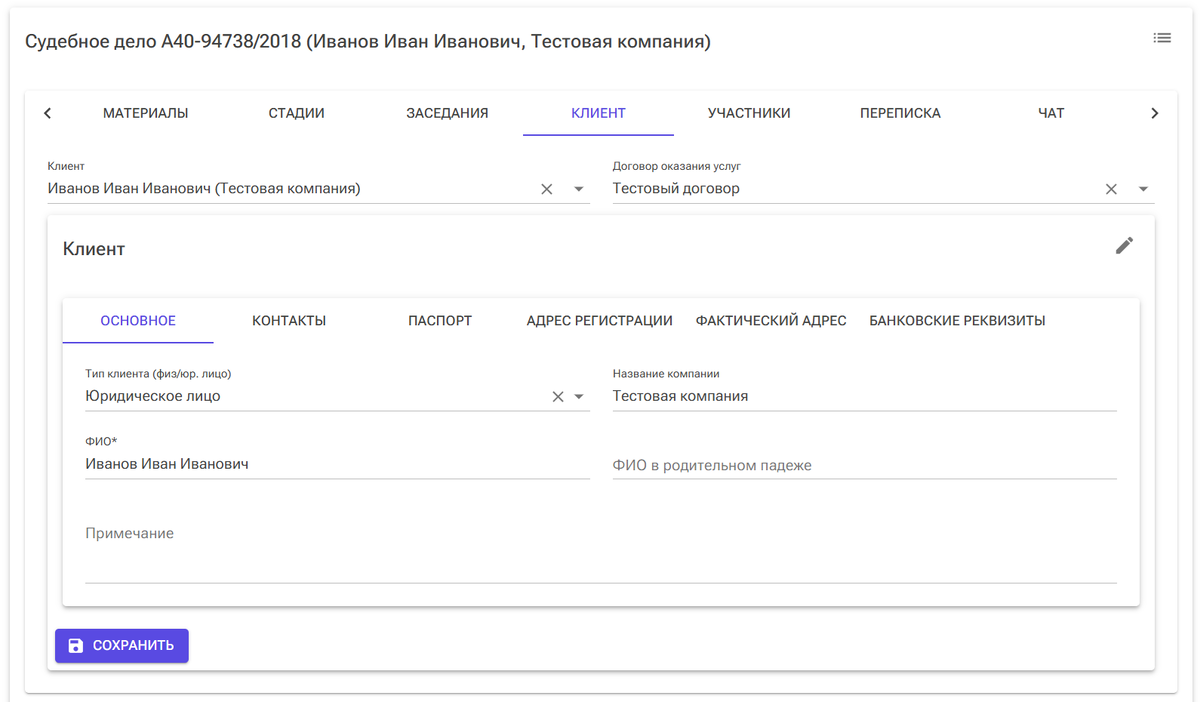Switch to the Паспорт sub-tab
The width and height of the screenshot is (1200, 702).
click(440, 321)
